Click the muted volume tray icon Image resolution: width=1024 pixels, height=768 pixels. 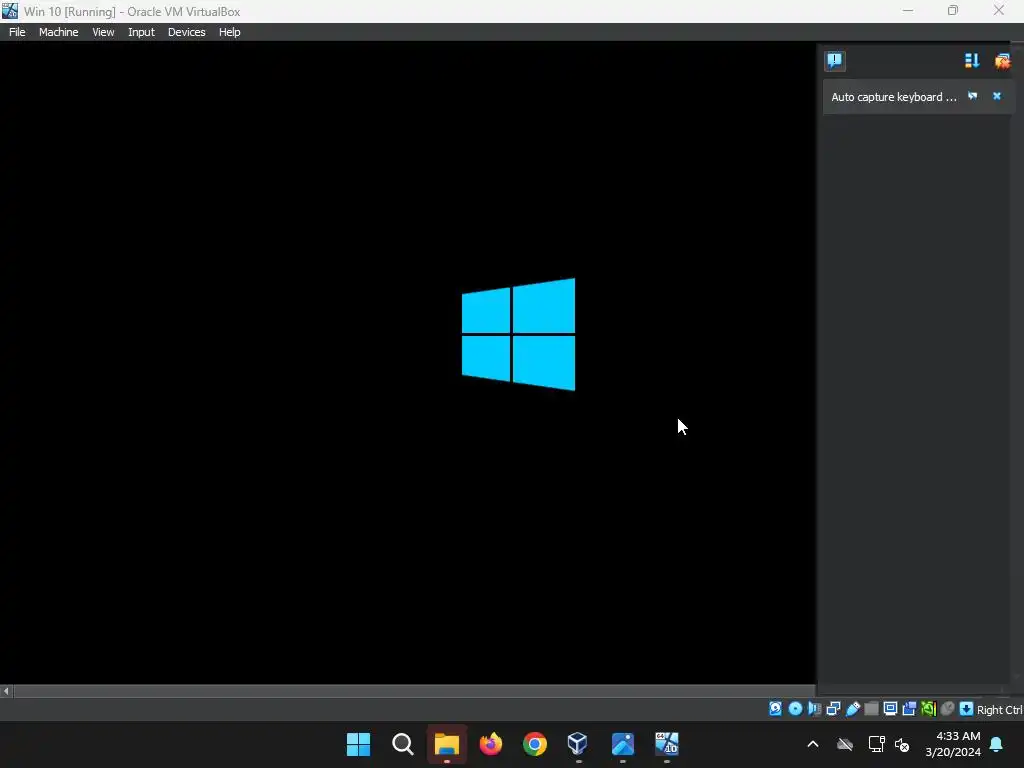[x=902, y=744]
